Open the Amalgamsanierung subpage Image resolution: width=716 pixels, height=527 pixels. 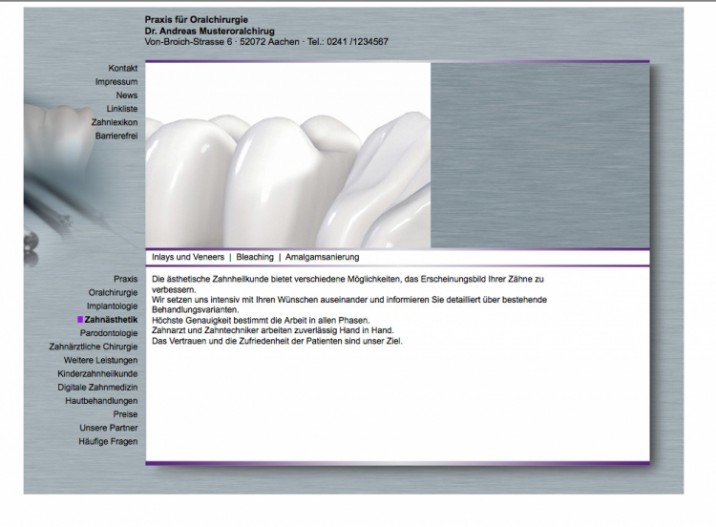pos(322,257)
